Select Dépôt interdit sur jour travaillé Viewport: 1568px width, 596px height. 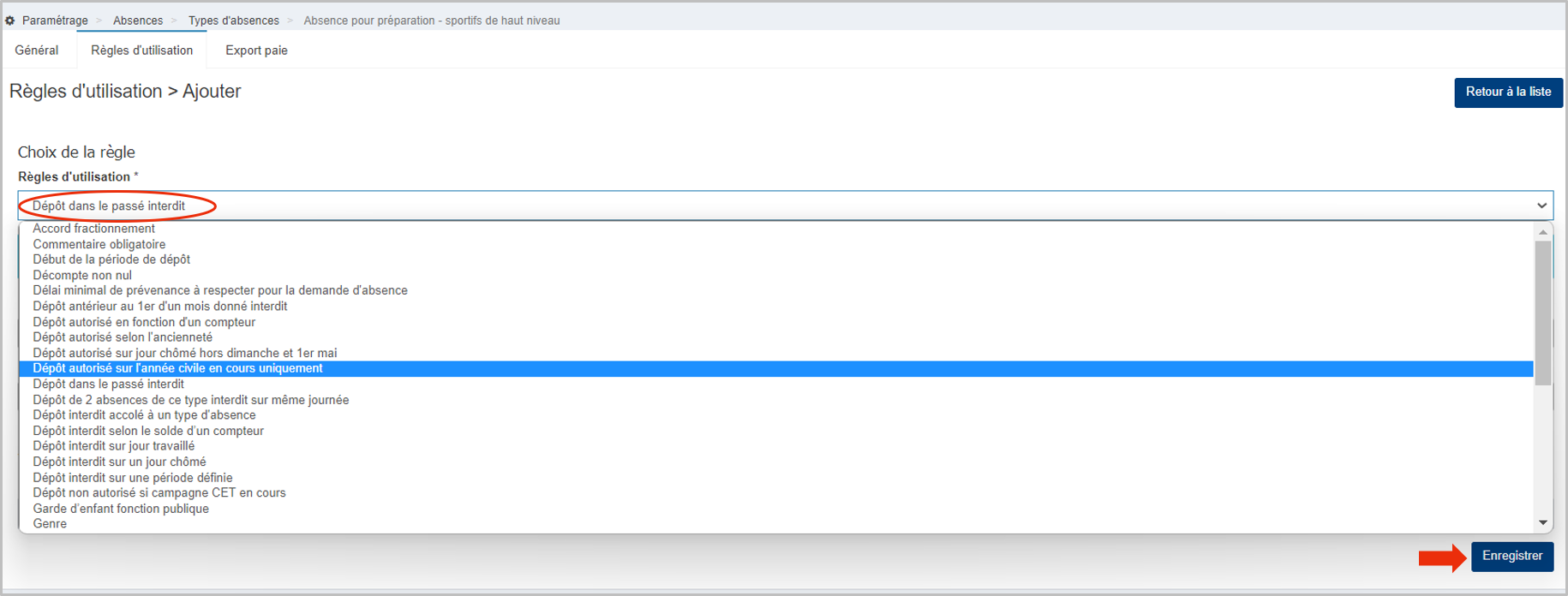pyautogui.click(x=776, y=446)
